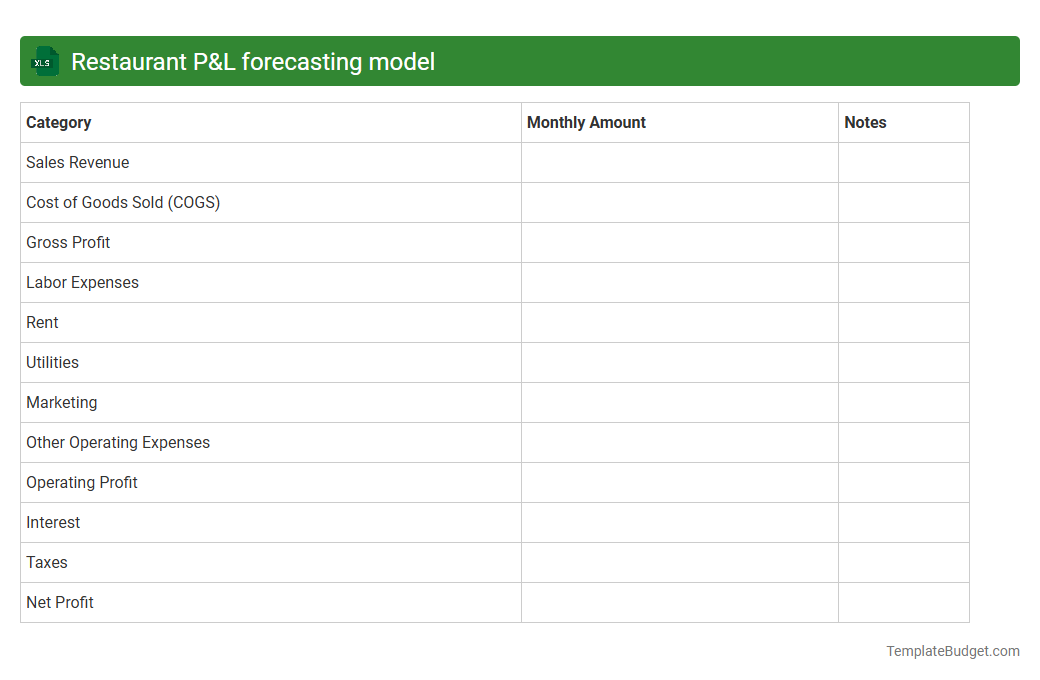The image size is (1040, 680).
Task: Click the Other Operating Expenses row
Action: (x=118, y=442)
